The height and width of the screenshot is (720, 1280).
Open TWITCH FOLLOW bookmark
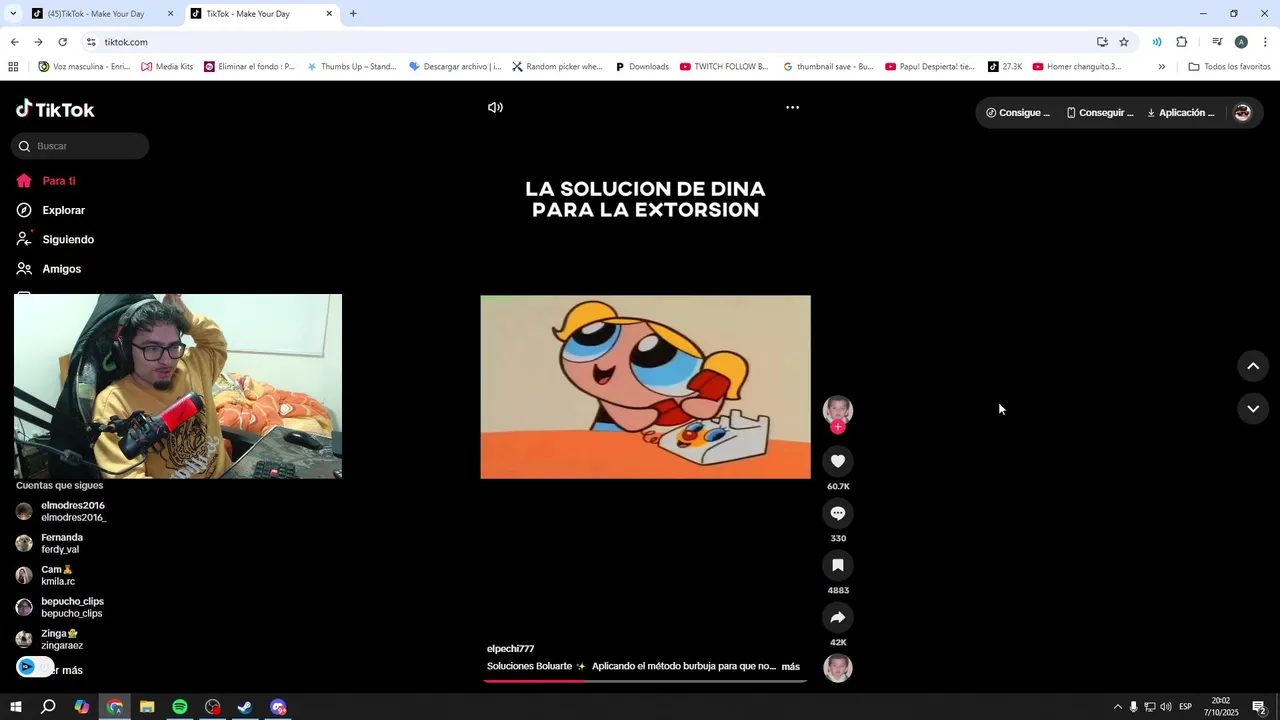click(724, 67)
